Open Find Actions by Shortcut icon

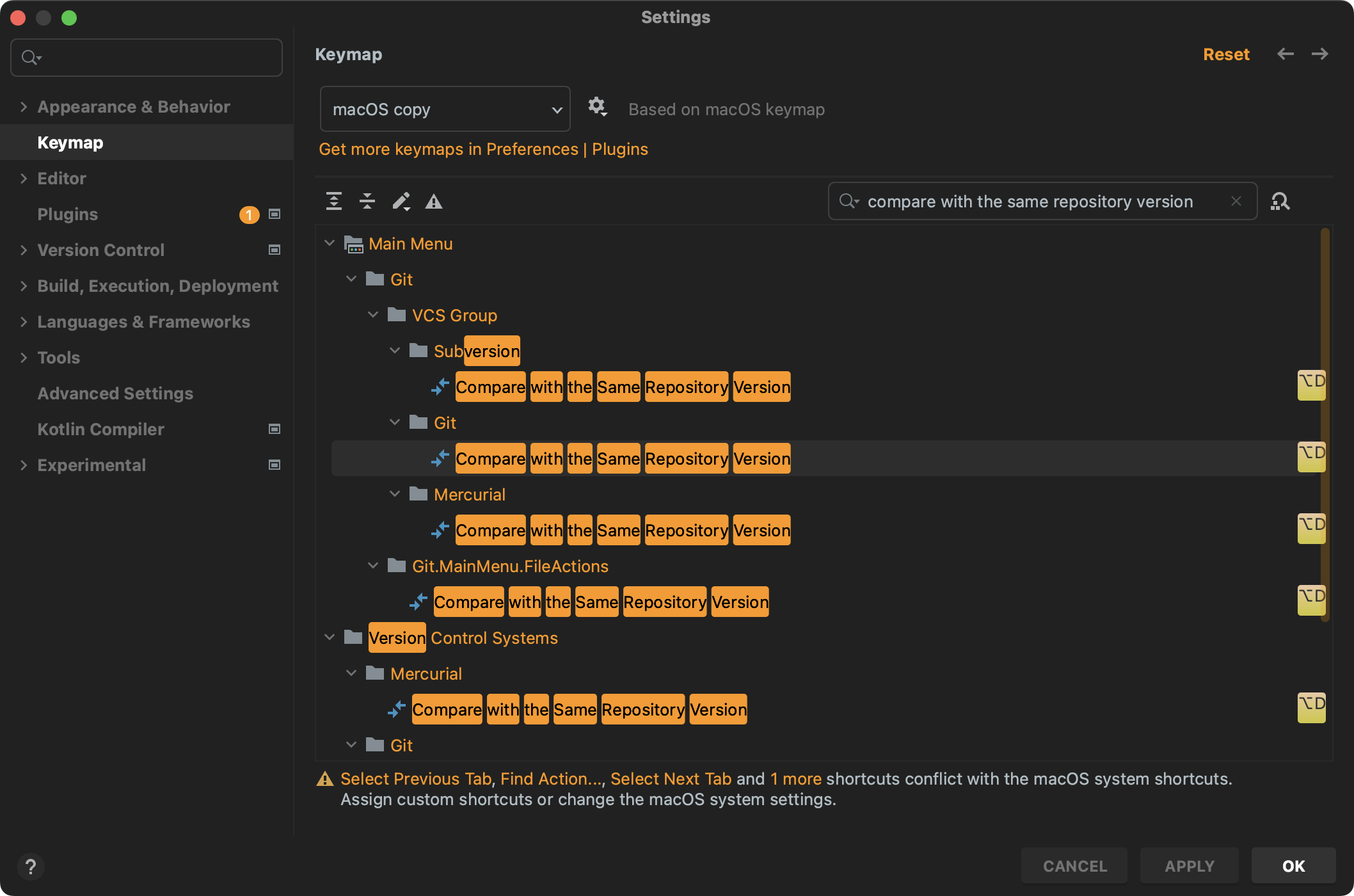click(x=1280, y=202)
